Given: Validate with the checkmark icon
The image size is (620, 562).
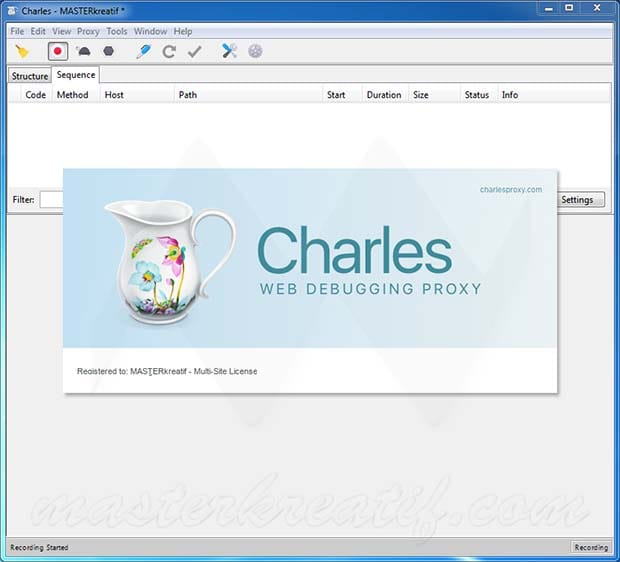Looking at the screenshot, I should (195, 51).
